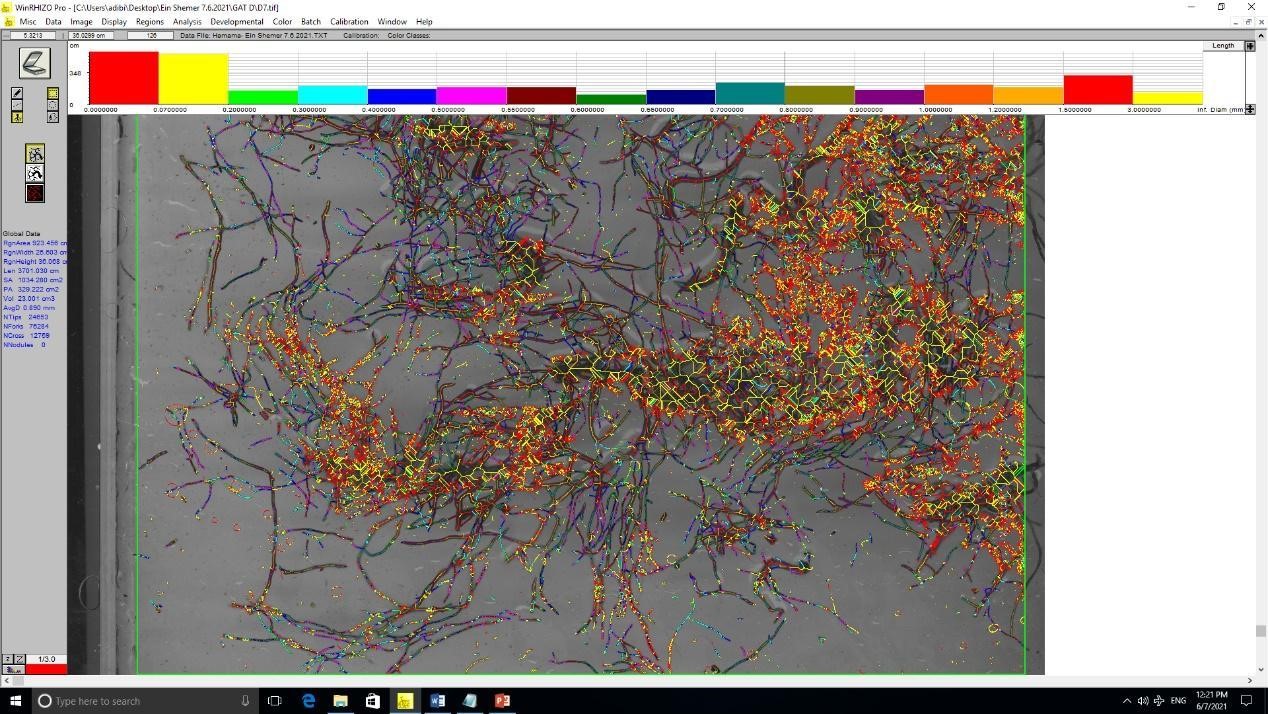
Task: Click the cyan 0.3000000 diameter class bar
Action: [333, 95]
